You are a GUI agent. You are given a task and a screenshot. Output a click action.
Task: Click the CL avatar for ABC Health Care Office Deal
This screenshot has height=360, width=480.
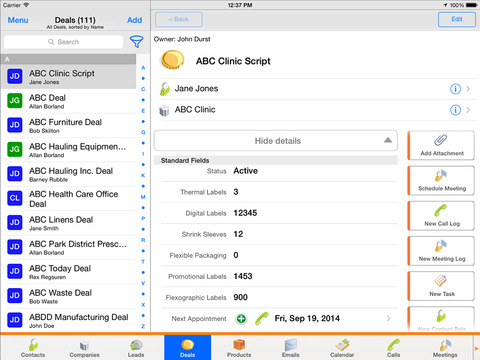click(15, 198)
